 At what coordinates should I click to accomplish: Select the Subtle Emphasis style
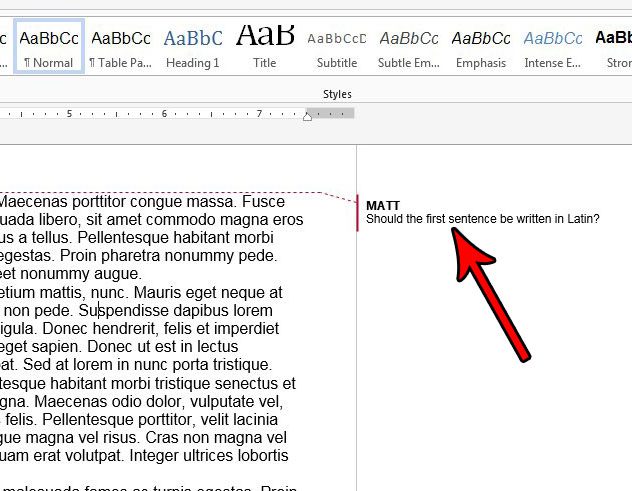click(408, 46)
